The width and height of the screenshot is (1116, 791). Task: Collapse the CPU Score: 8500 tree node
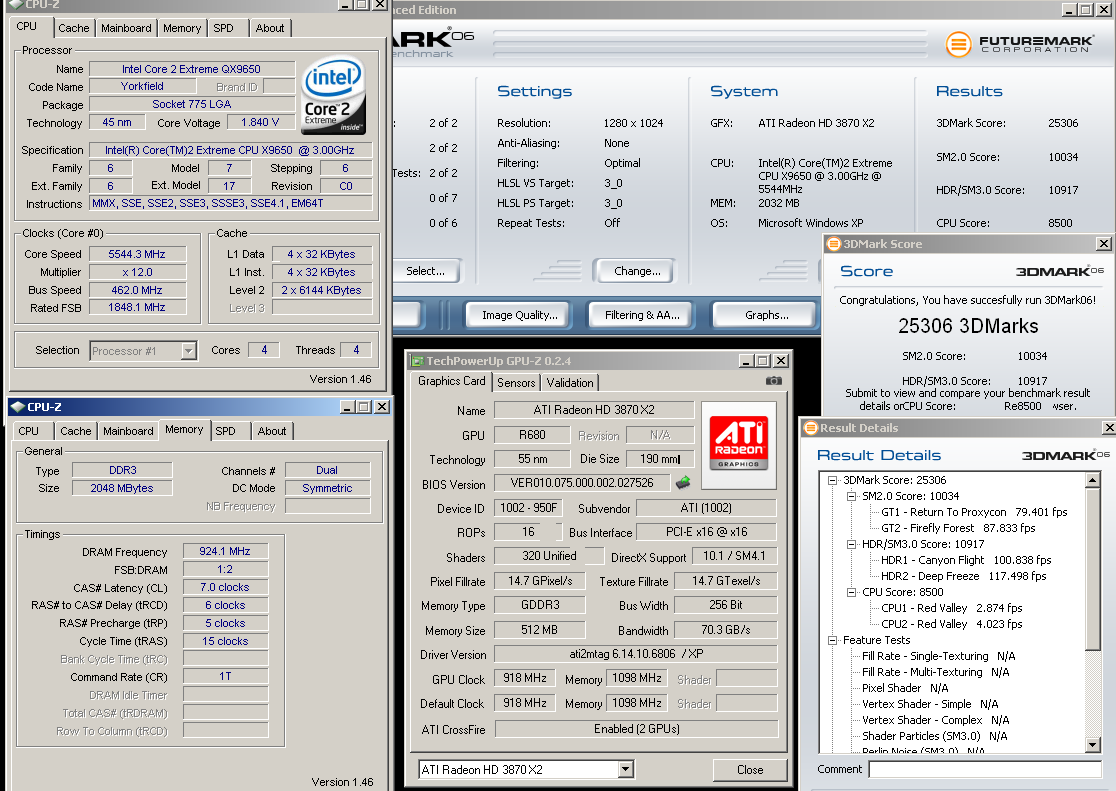(x=851, y=592)
